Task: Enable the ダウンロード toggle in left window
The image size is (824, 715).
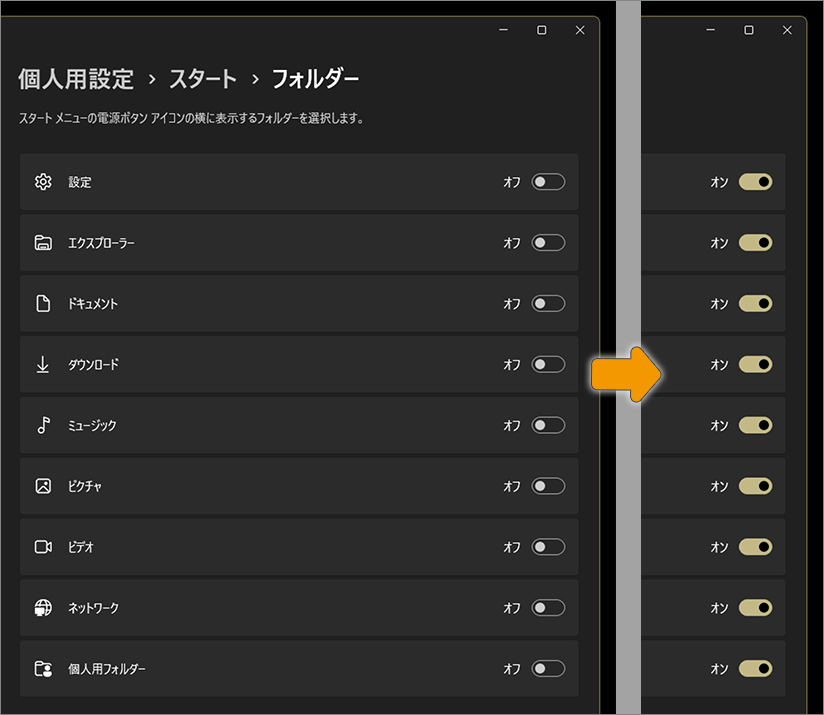Action: point(548,365)
